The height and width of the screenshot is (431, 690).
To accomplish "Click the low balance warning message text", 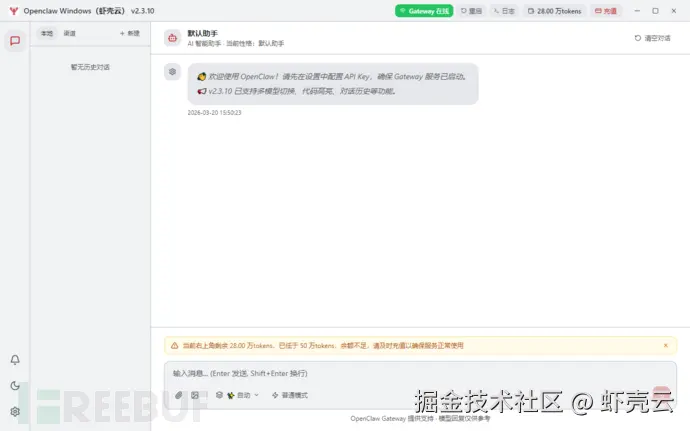I will coord(323,346).
